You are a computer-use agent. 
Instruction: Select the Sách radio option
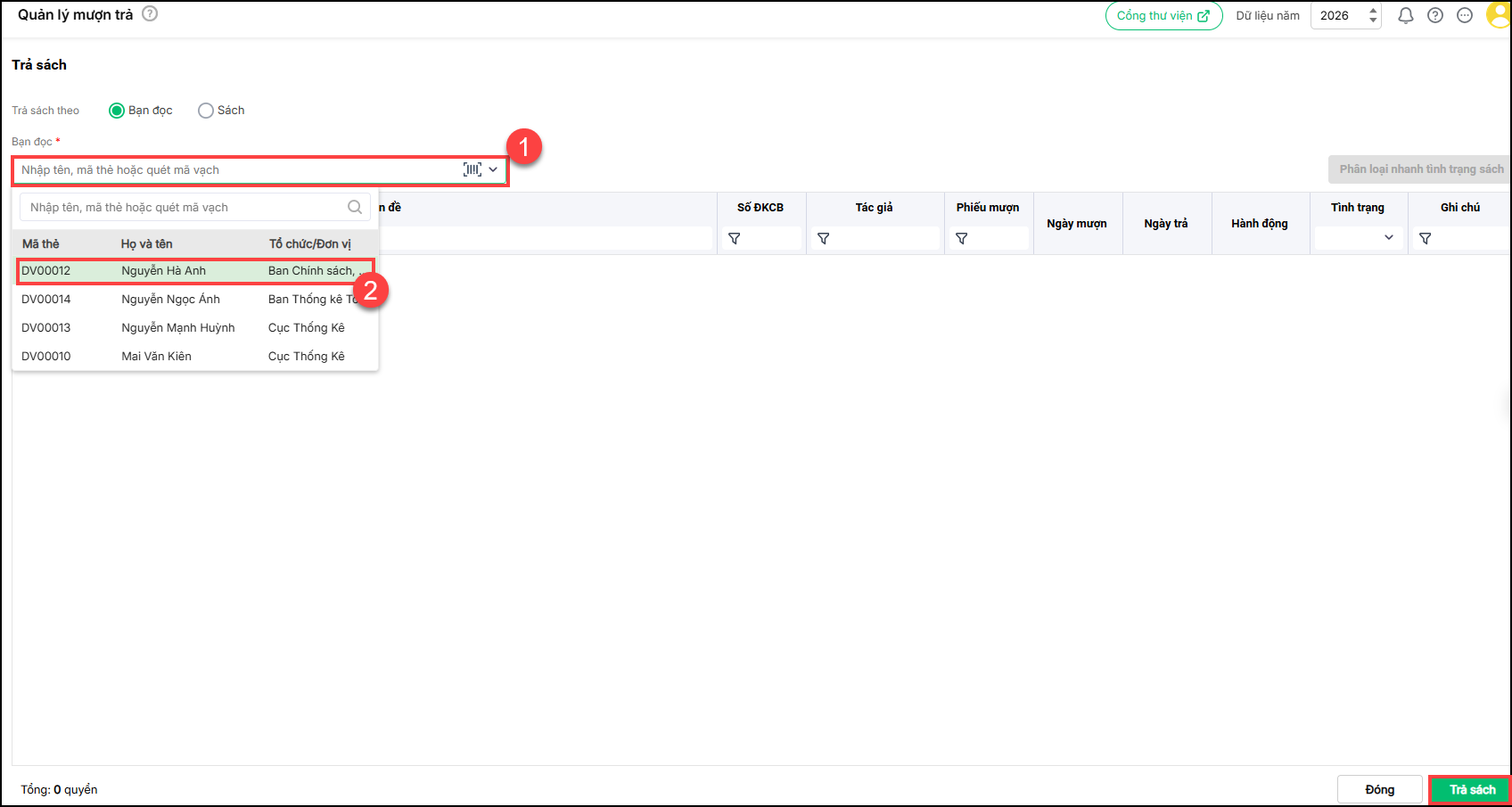coord(206,111)
